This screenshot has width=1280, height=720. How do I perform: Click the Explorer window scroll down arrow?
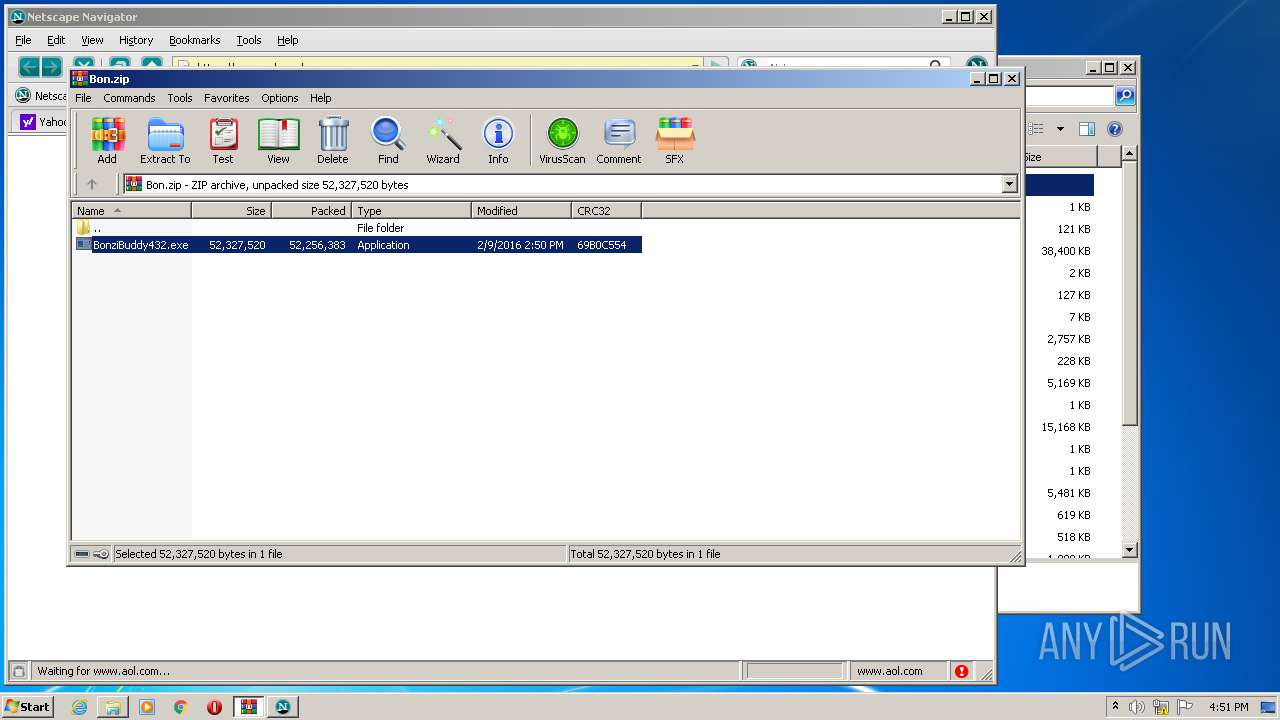click(x=1129, y=550)
